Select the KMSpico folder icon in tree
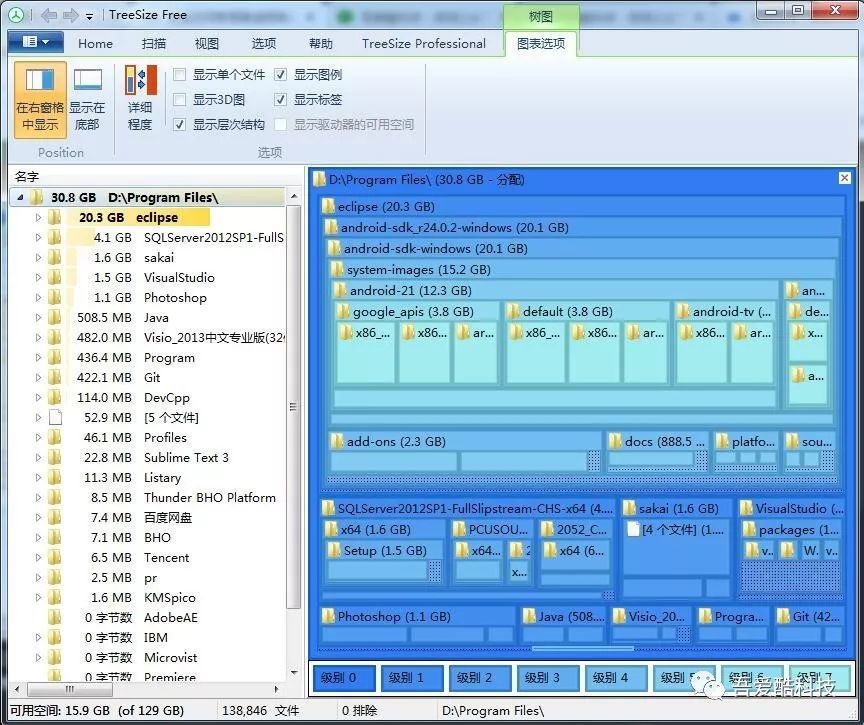864x725 pixels. (55, 597)
